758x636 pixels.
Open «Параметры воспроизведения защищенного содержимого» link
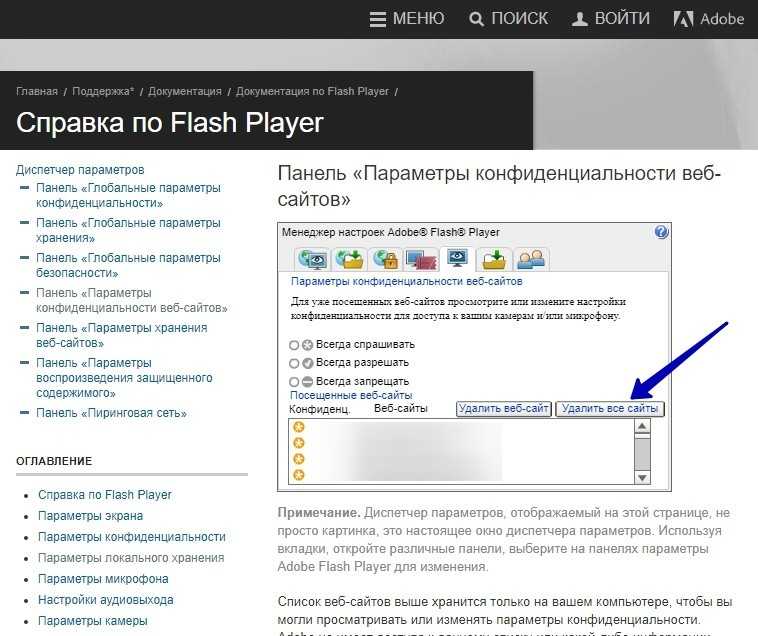124,378
